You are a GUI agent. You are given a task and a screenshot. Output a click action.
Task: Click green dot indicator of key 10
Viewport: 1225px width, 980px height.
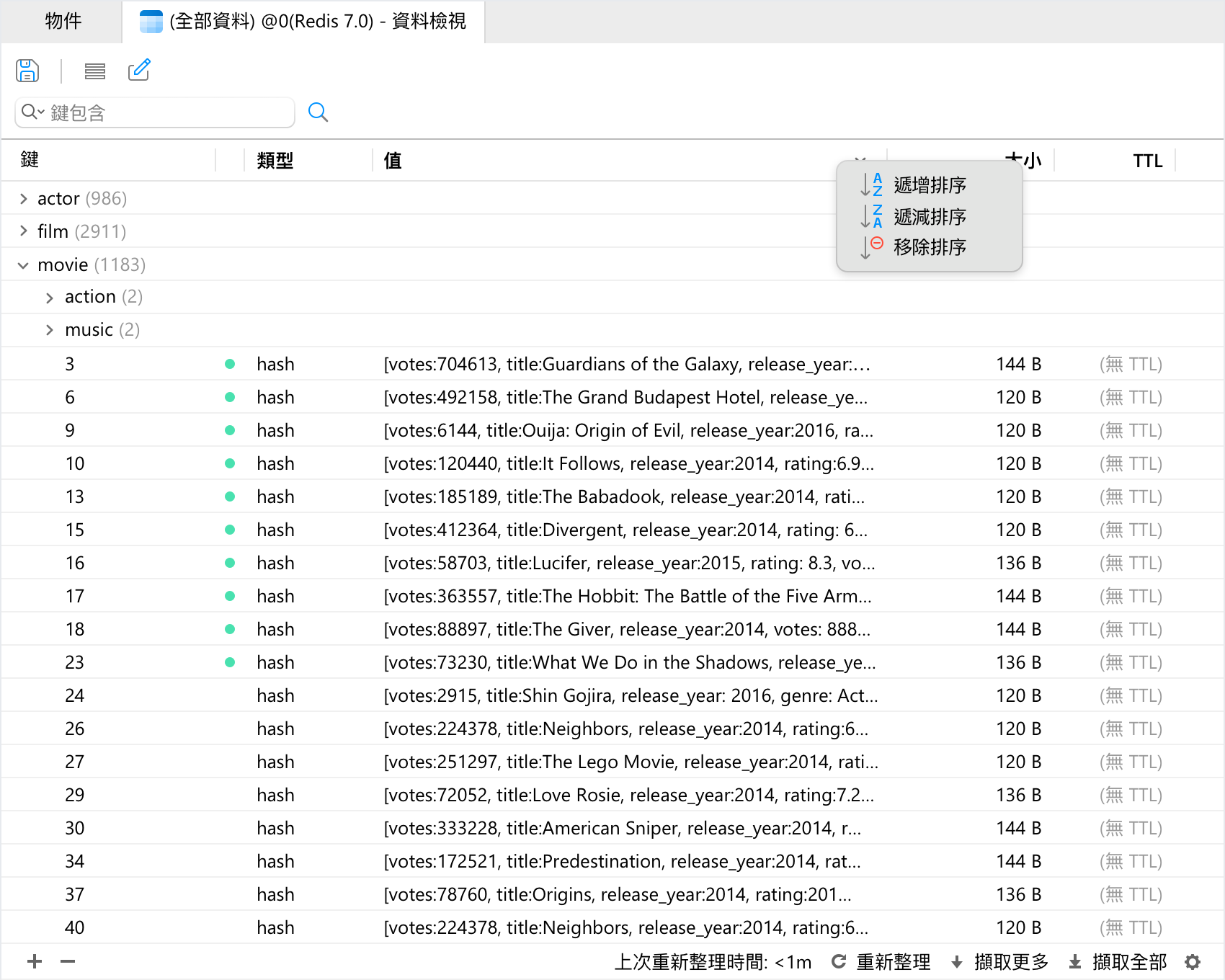point(230,463)
